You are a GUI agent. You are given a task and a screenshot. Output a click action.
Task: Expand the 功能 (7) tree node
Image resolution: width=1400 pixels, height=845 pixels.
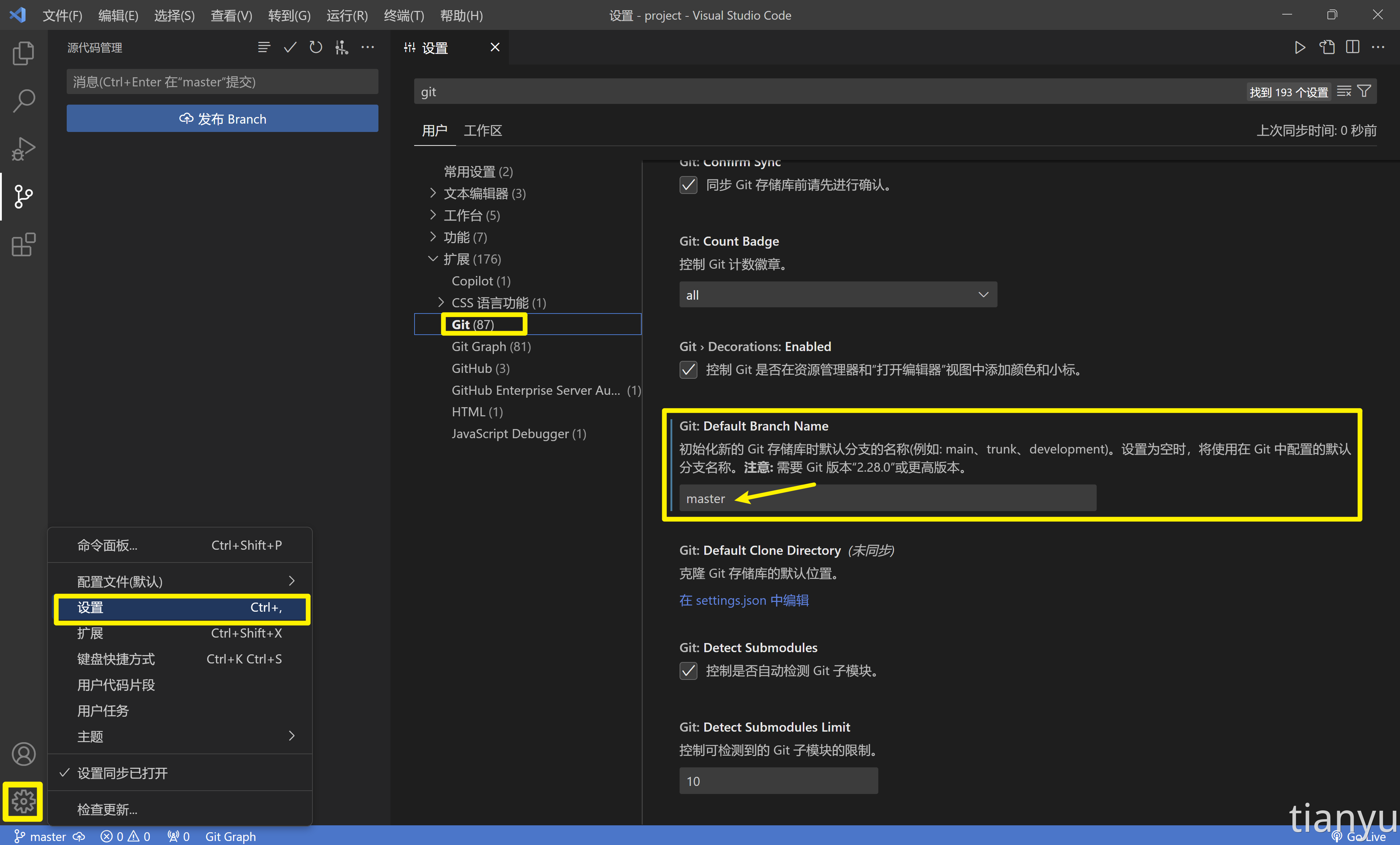point(433,237)
